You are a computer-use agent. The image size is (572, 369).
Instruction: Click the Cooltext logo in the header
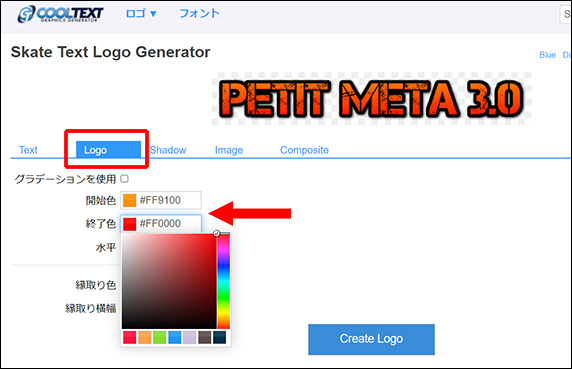coord(60,14)
